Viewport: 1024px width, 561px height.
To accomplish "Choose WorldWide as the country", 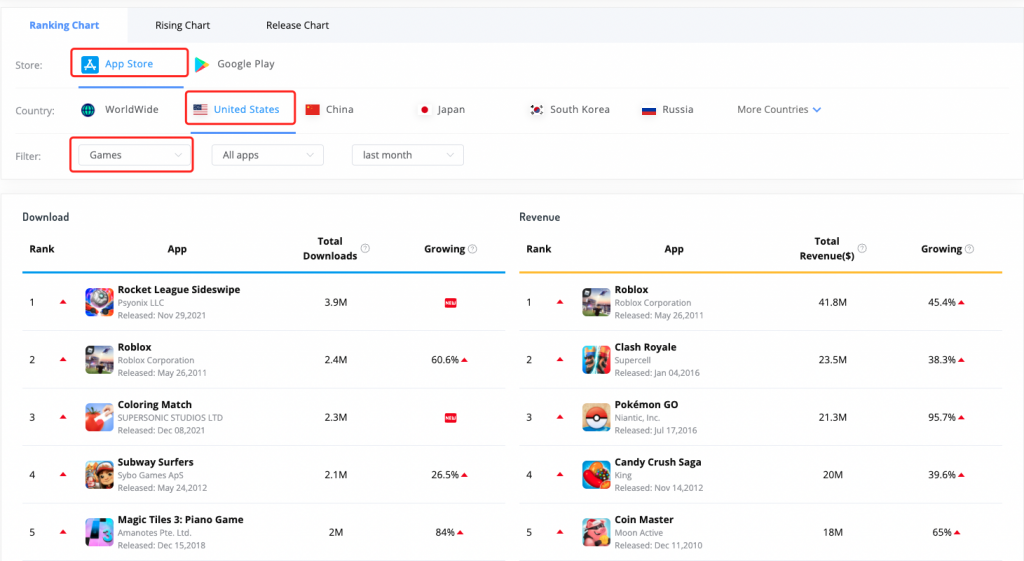I will click(120, 110).
